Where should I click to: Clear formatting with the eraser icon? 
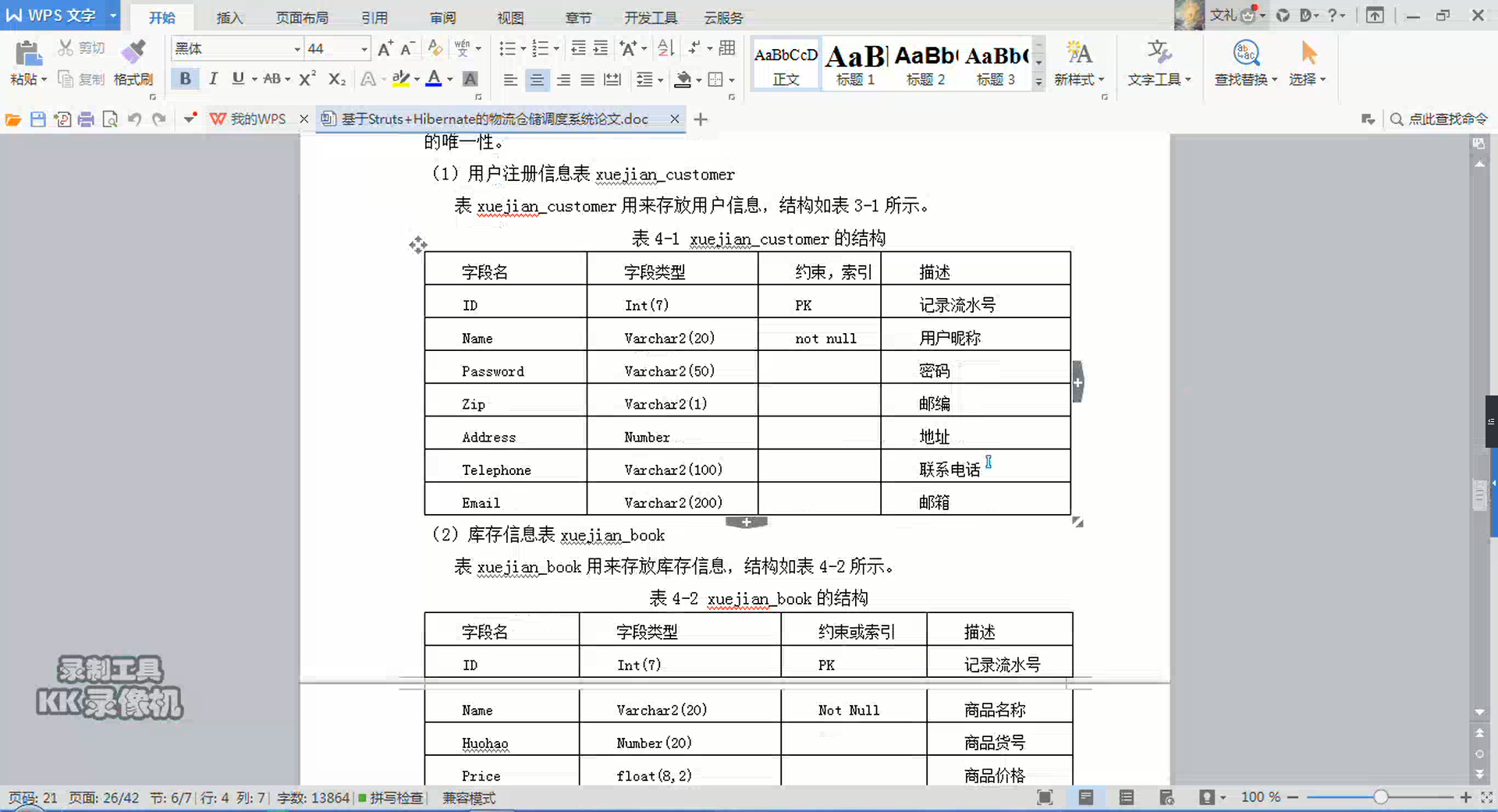click(x=435, y=48)
